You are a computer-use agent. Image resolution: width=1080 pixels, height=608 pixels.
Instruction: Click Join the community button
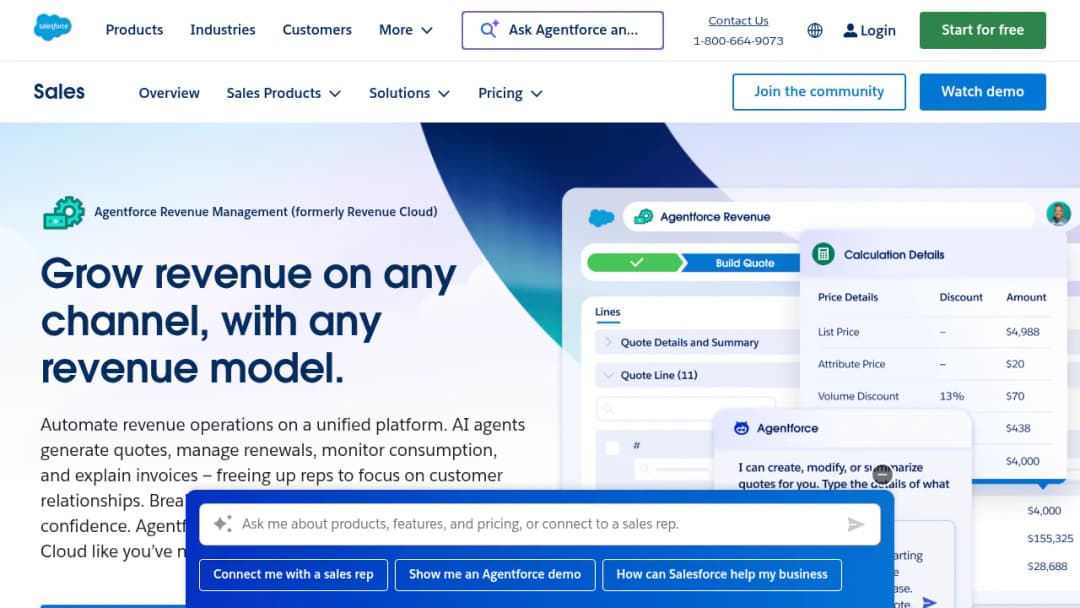[x=819, y=92]
